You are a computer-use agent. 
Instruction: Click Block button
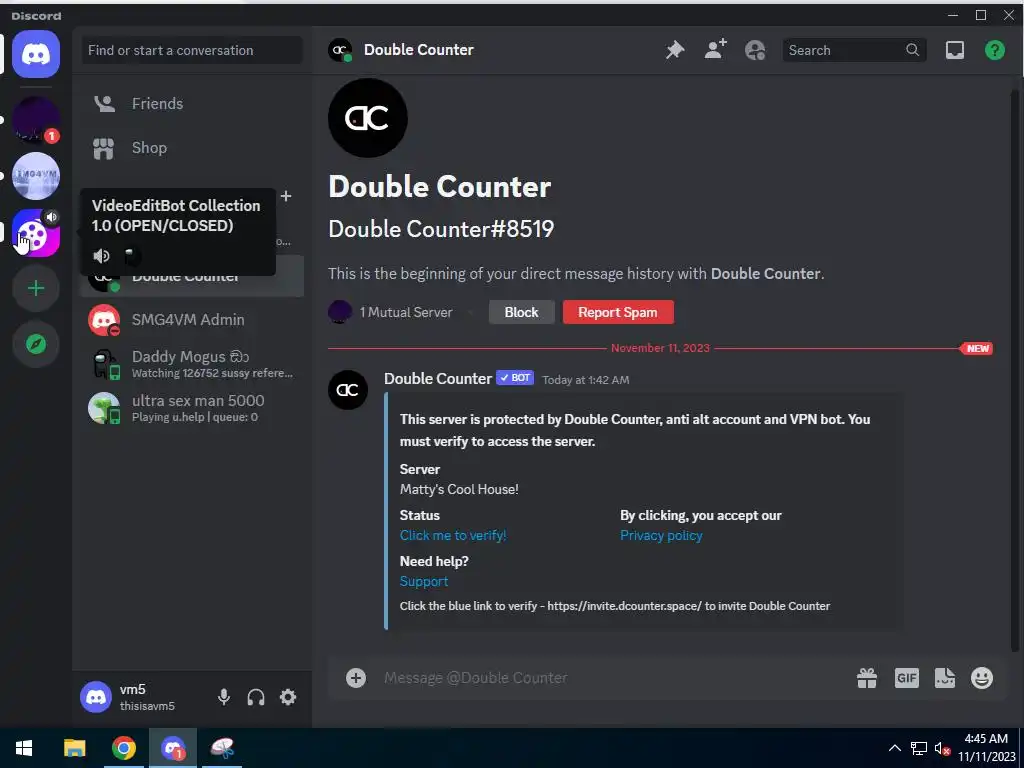click(521, 312)
